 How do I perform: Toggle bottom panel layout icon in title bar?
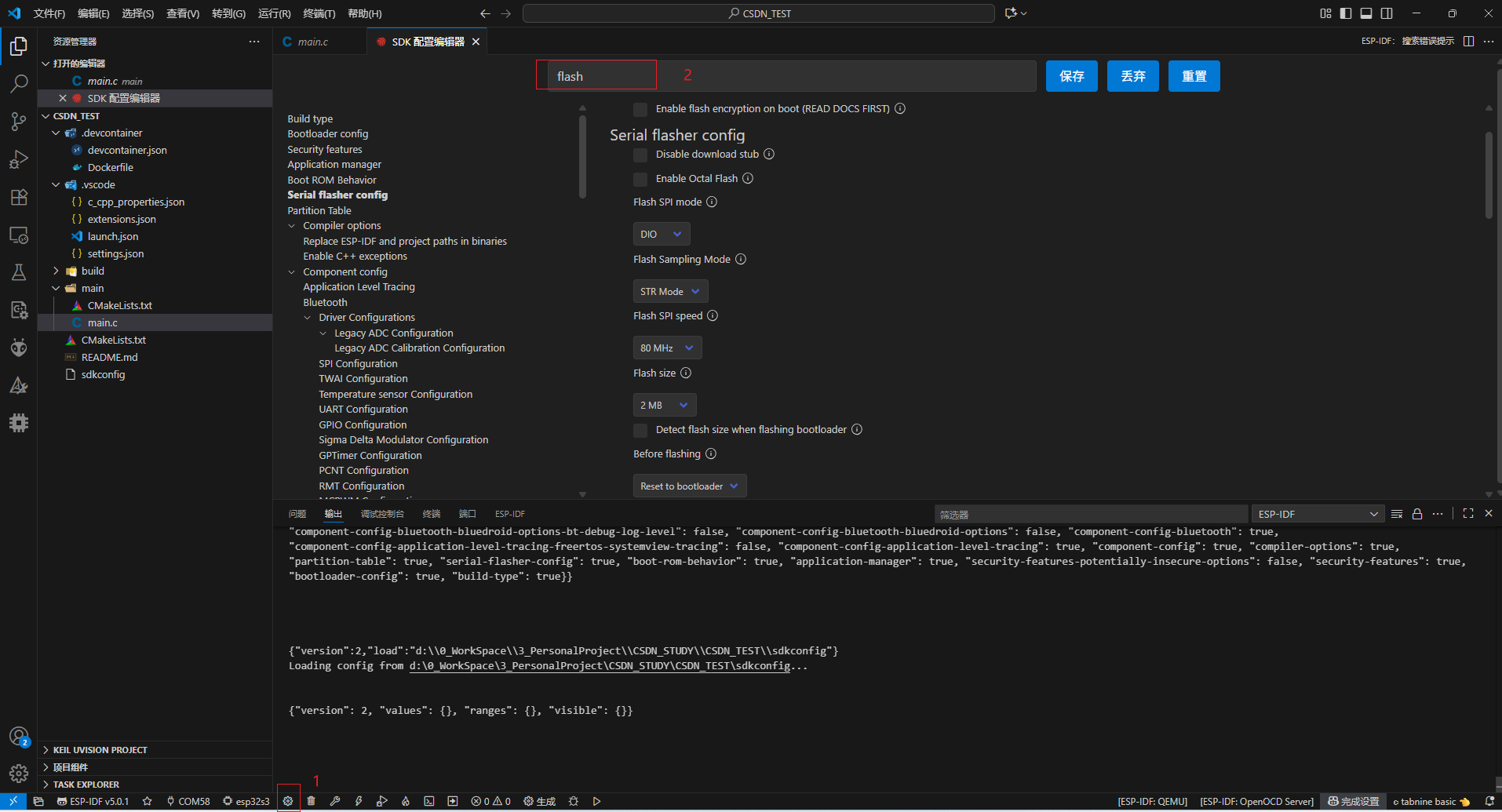coord(1366,13)
